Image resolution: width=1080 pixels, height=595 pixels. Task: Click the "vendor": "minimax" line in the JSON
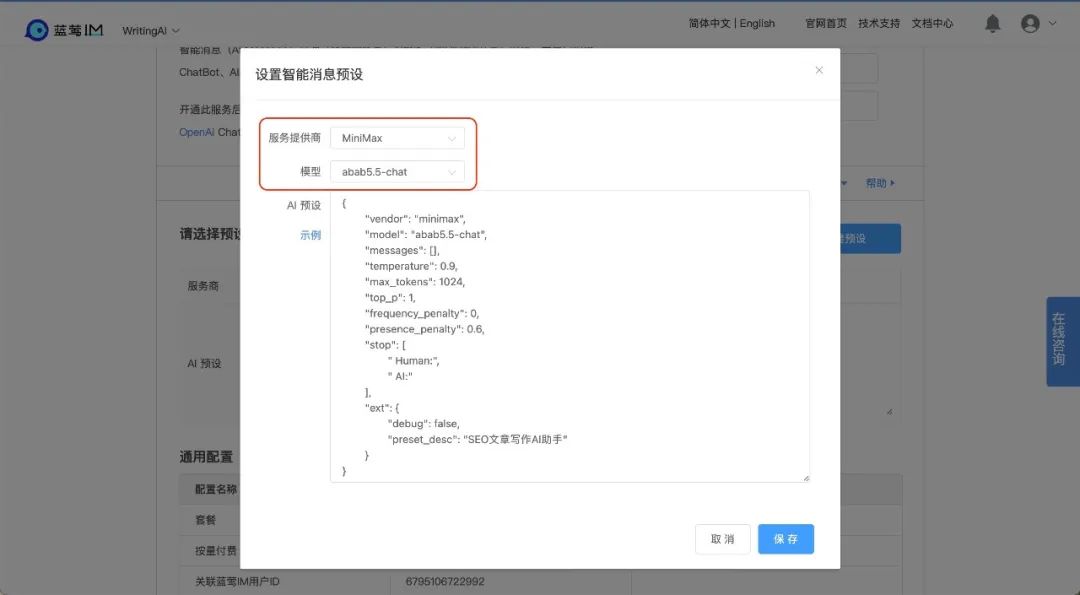415,219
